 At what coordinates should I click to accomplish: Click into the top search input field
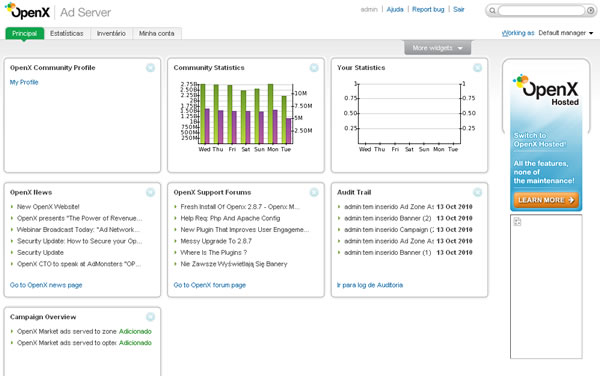click(541, 11)
